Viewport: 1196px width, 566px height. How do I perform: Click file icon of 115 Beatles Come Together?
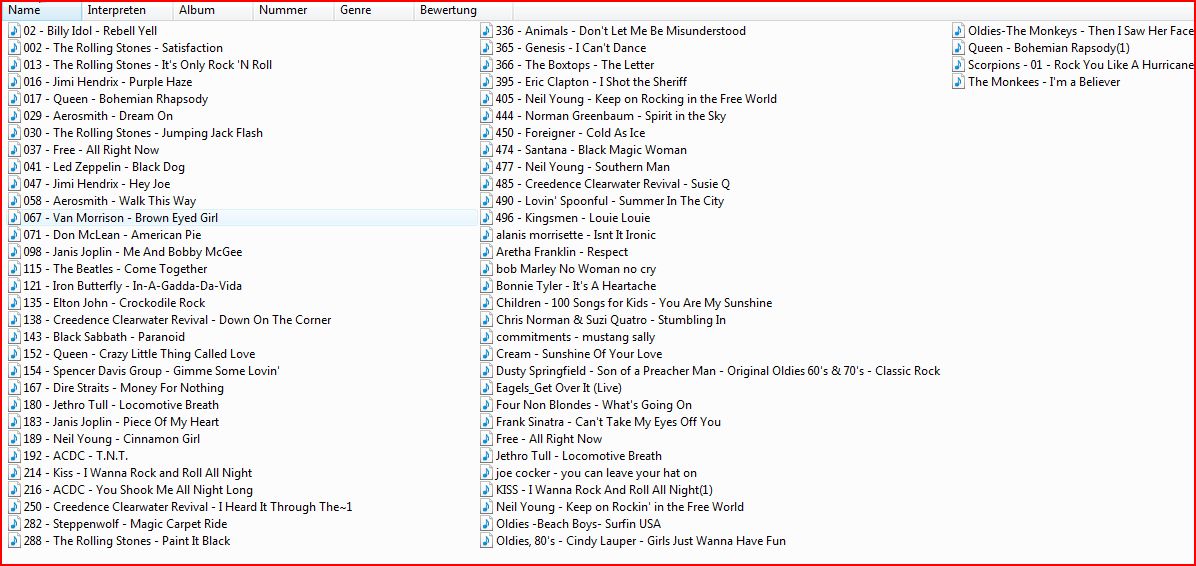coord(14,269)
